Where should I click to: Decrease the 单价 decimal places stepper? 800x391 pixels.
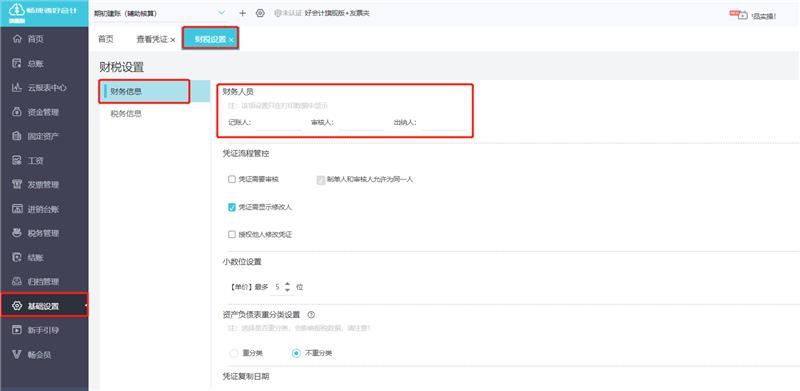click(x=287, y=290)
